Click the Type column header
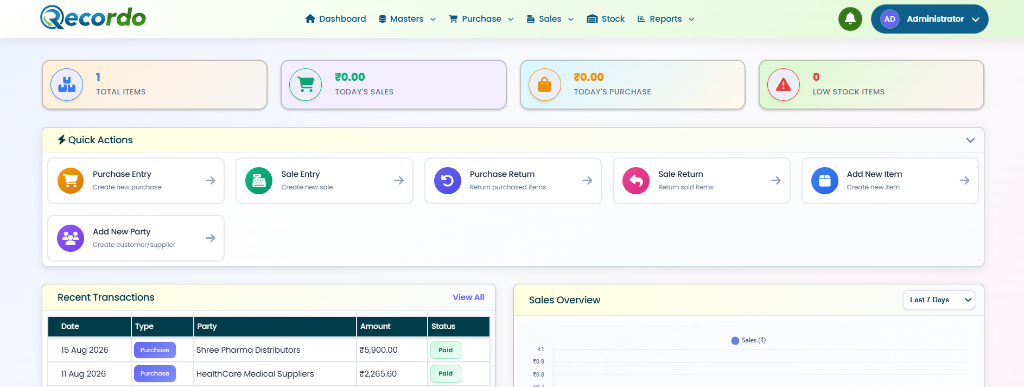The width and height of the screenshot is (1024, 387). pos(163,326)
